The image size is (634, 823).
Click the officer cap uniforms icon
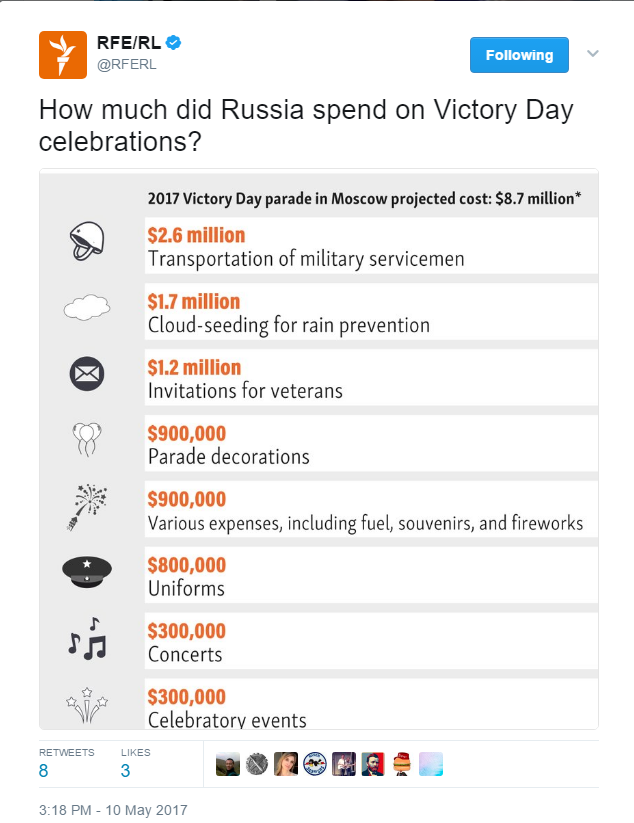[87, 571]
